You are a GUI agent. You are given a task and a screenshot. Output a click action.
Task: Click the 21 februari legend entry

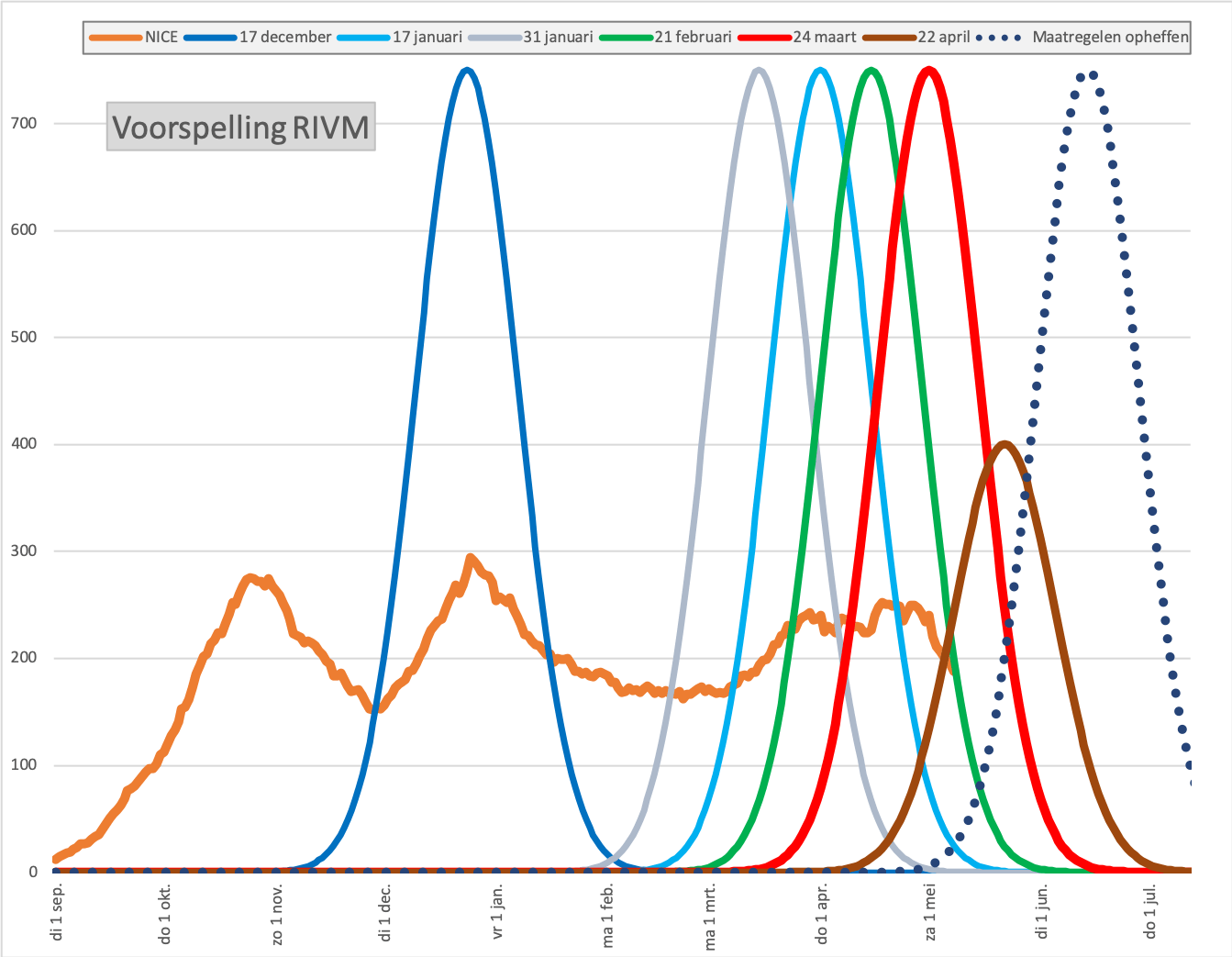click(666, 38)
